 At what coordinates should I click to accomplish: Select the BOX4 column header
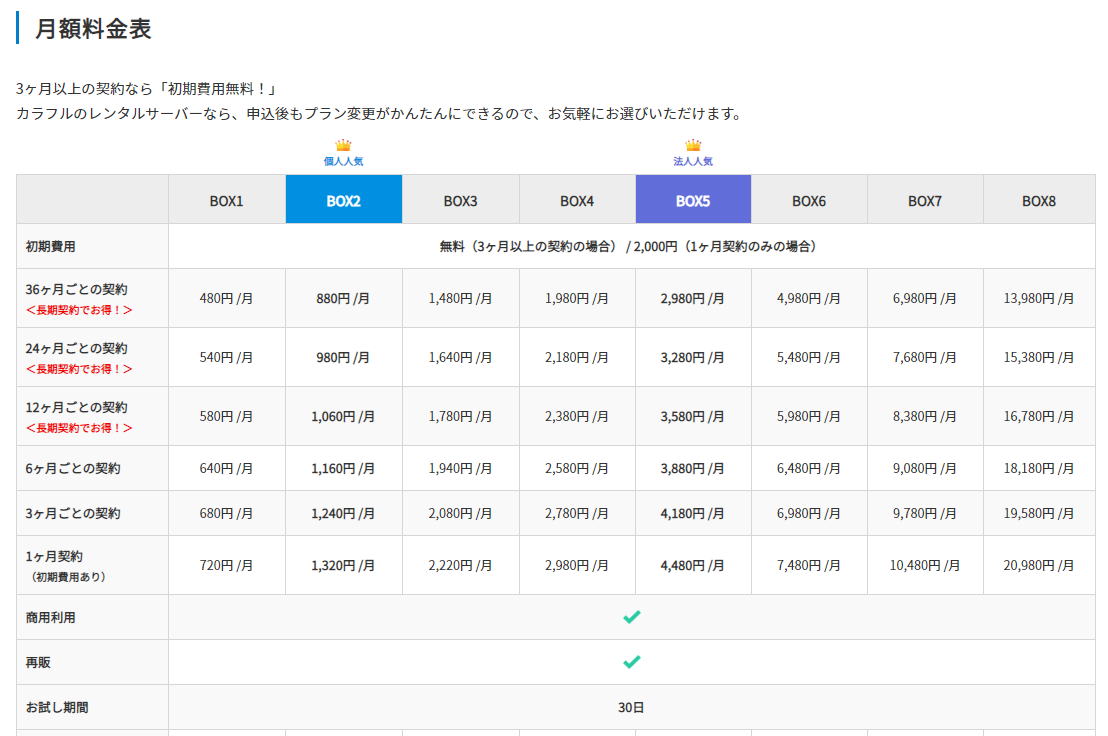click(x=577, y=201)
